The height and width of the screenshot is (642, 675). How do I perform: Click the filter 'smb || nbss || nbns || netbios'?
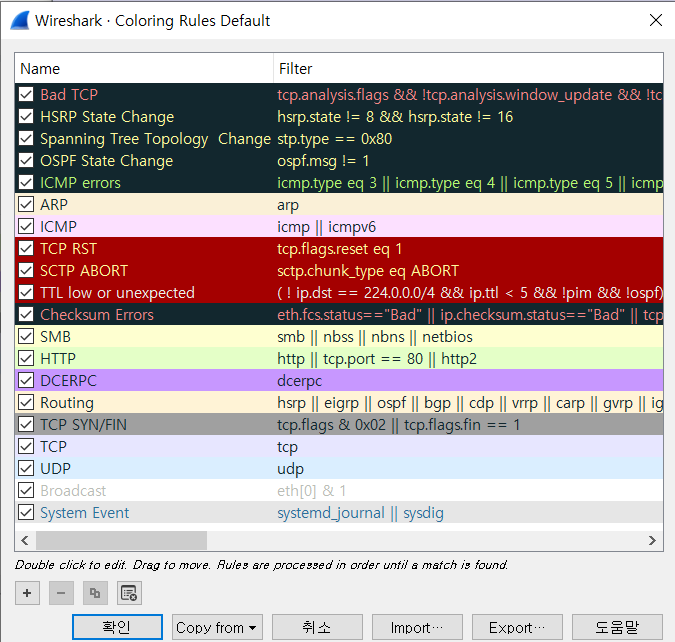coord(375,336)
